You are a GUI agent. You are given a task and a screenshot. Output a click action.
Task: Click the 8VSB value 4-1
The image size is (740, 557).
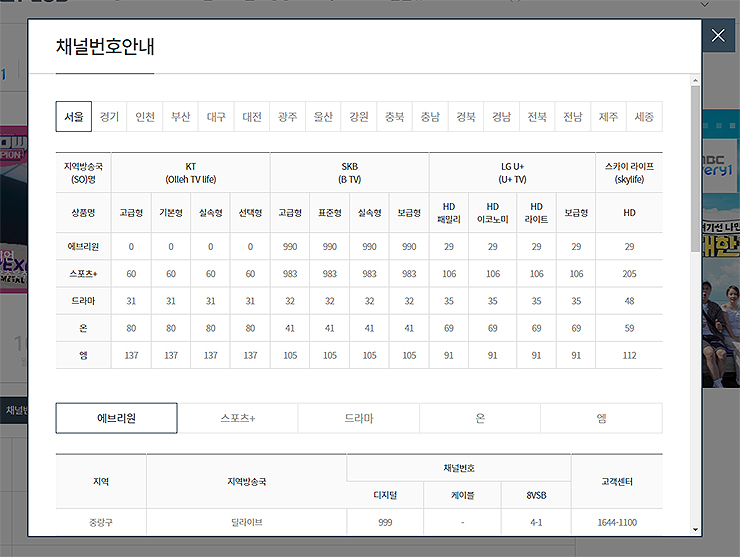[x=536, y=522]
